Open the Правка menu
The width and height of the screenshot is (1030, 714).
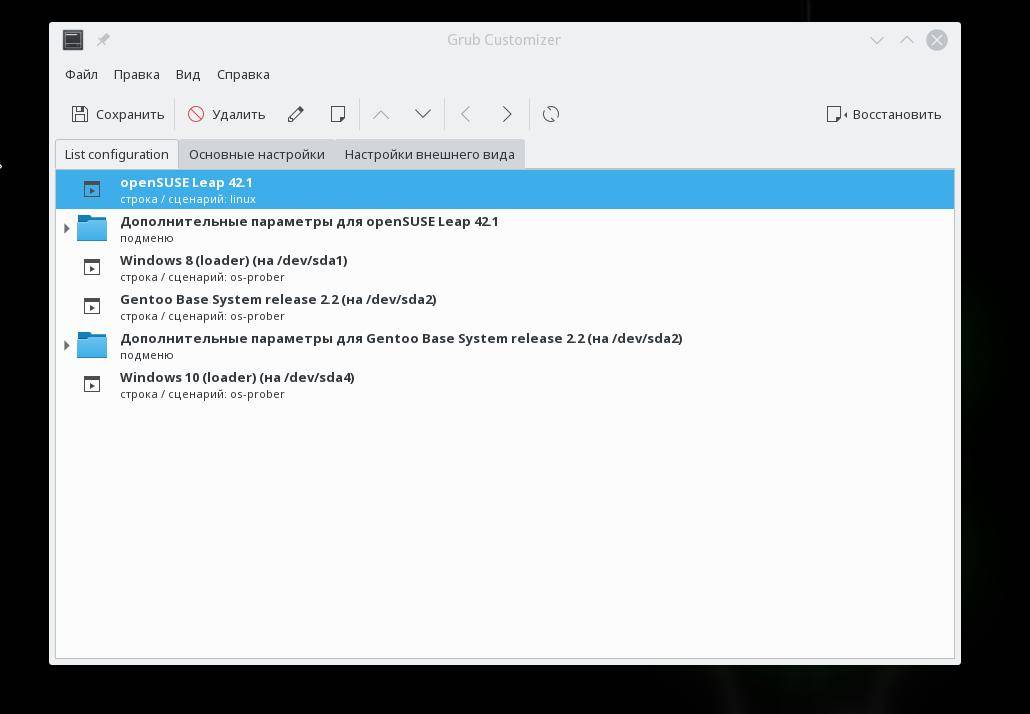136,74
